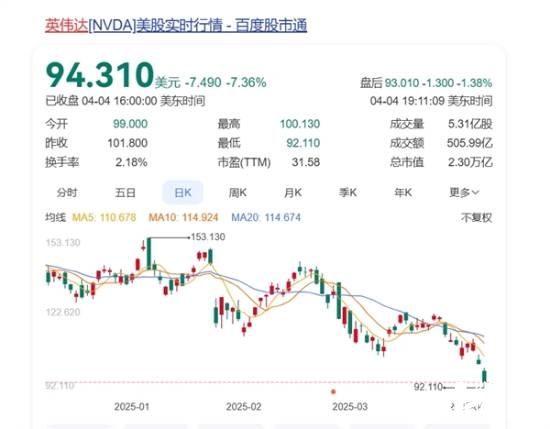Click the 换手率 value 2.18%

click(x=131, y=162)
